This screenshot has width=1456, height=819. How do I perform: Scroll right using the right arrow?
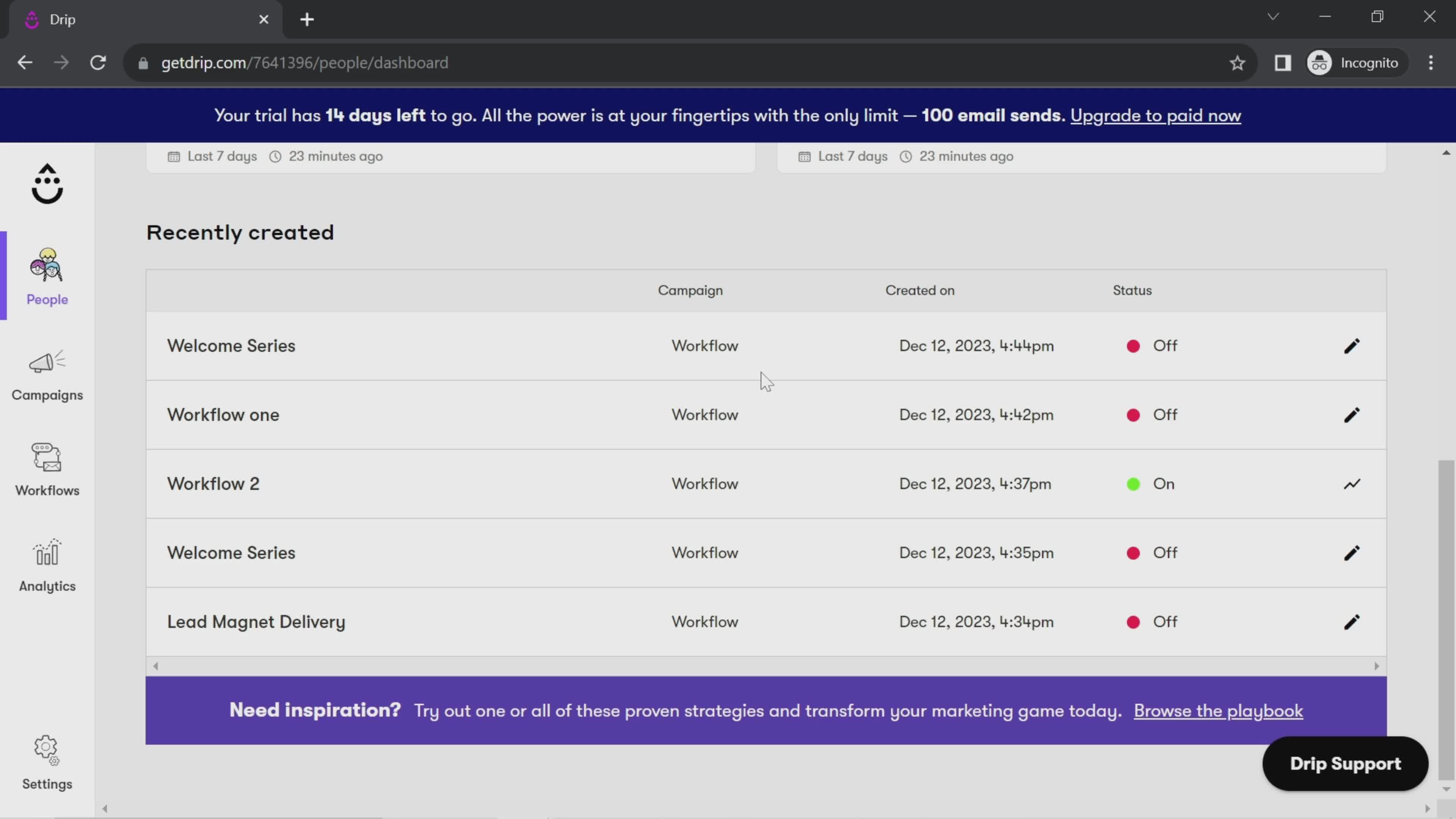[x=1378, y=665]
